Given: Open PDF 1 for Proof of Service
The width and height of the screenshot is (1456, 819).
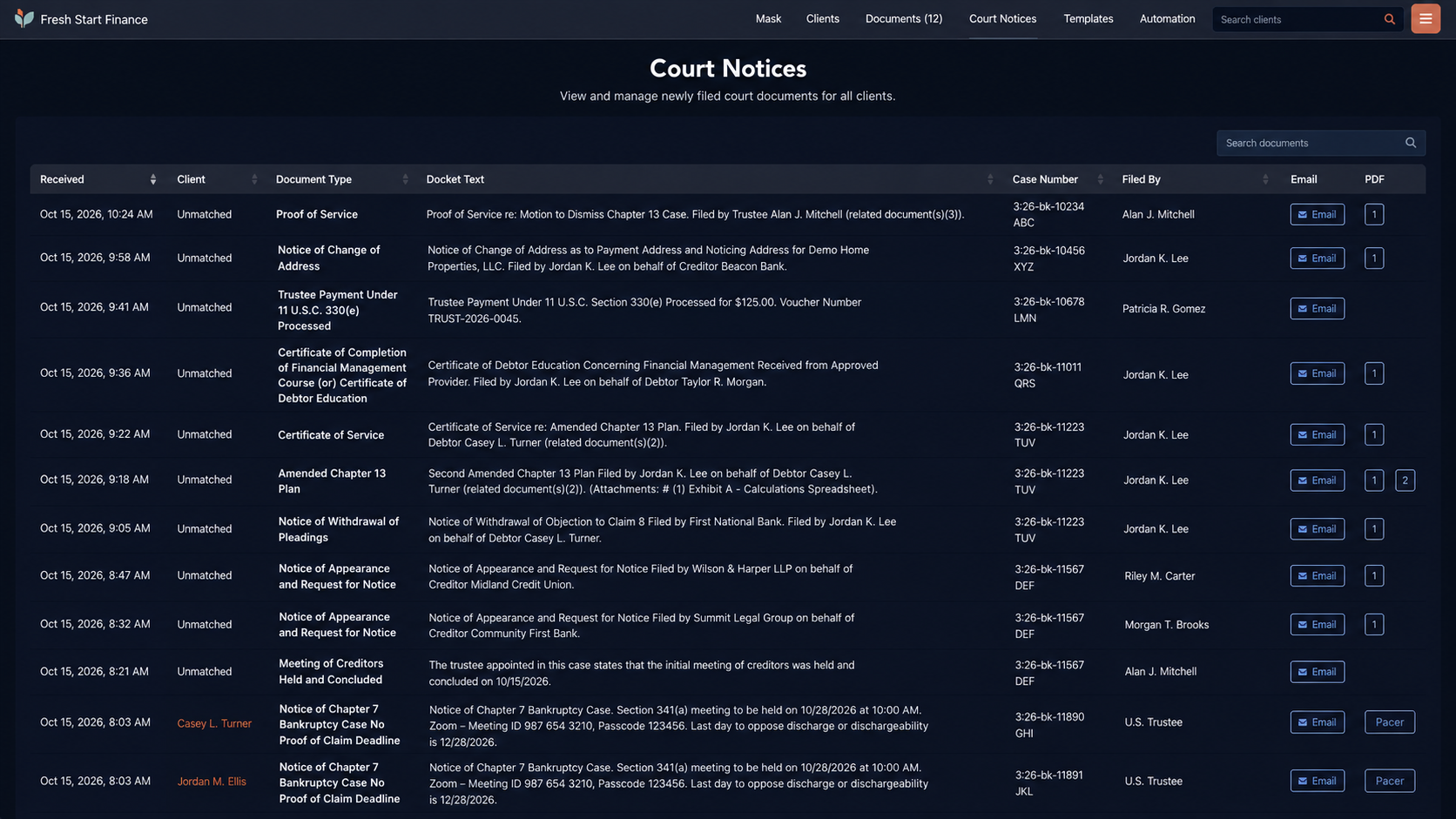Looking at the screenshot, I should (1374, 214).
